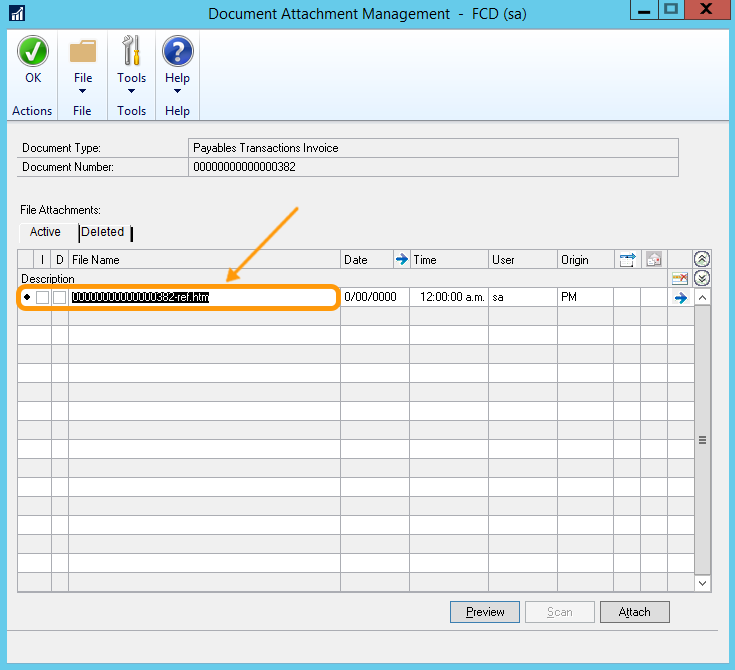
Task: Click the attachment properties icon right of Origin
Action: pos(627,260)
